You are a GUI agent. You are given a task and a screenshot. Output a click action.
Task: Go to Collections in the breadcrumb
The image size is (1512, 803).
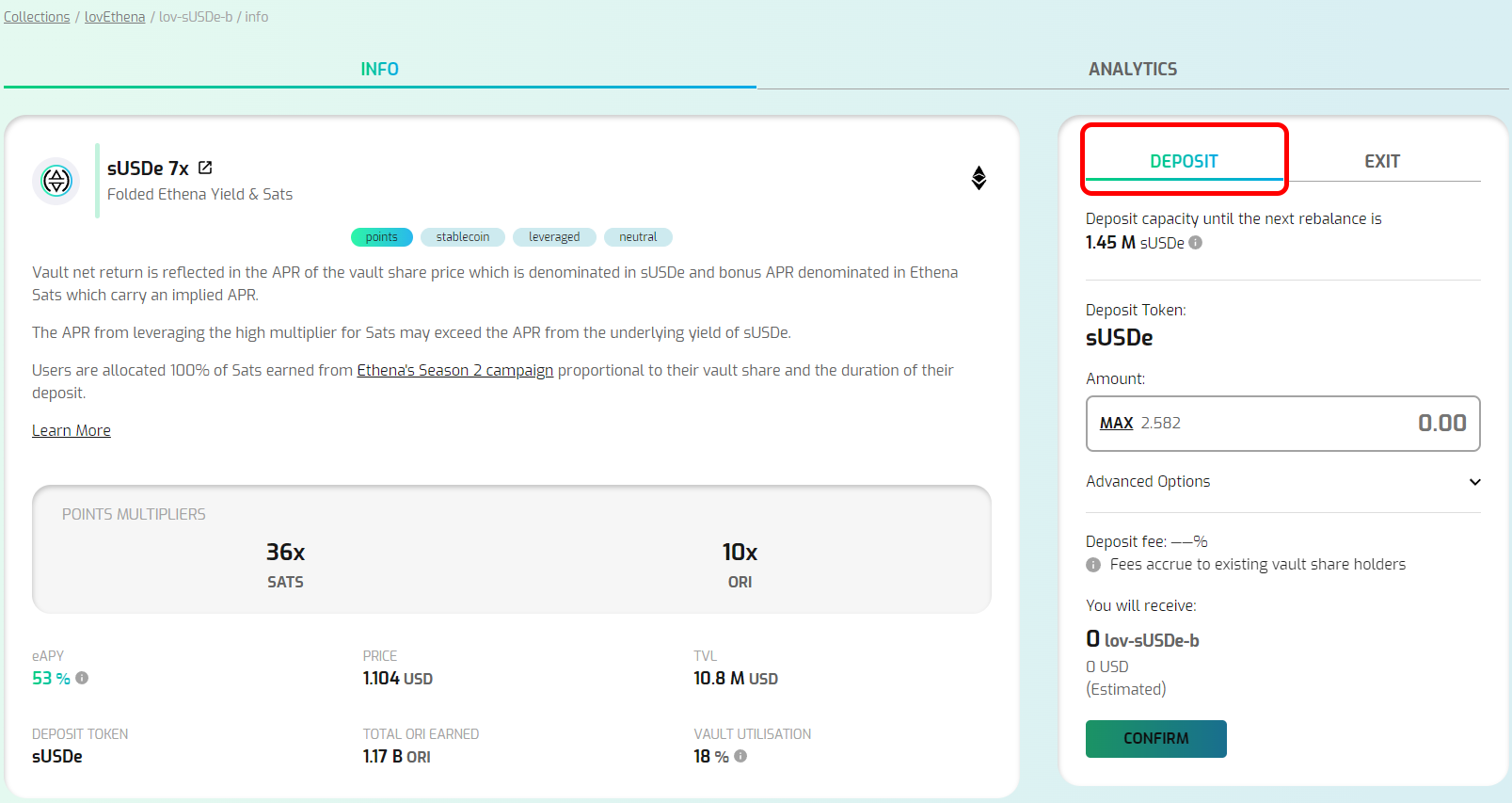(37, 17)
